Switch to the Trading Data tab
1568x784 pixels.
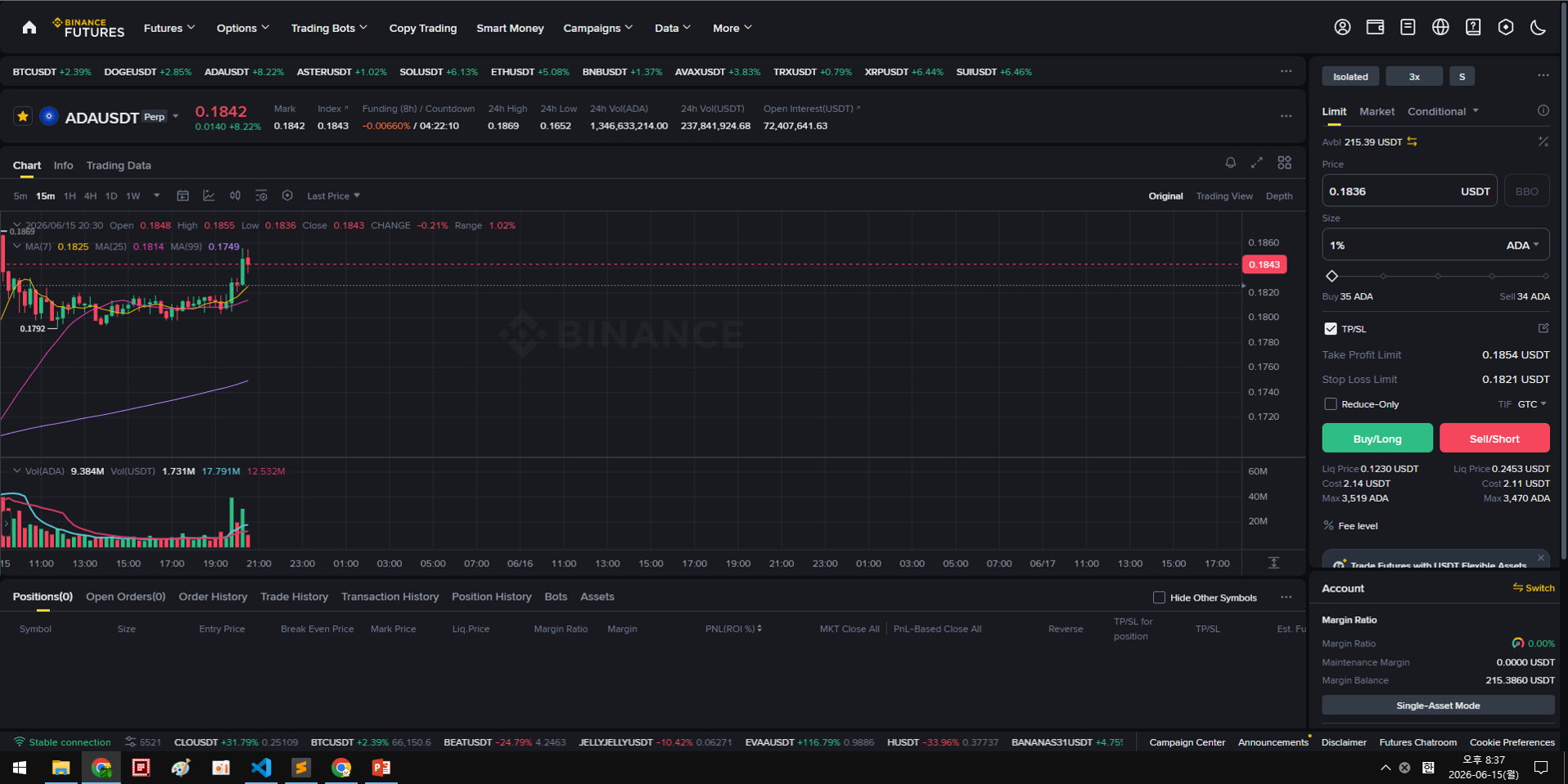point(119,165)
